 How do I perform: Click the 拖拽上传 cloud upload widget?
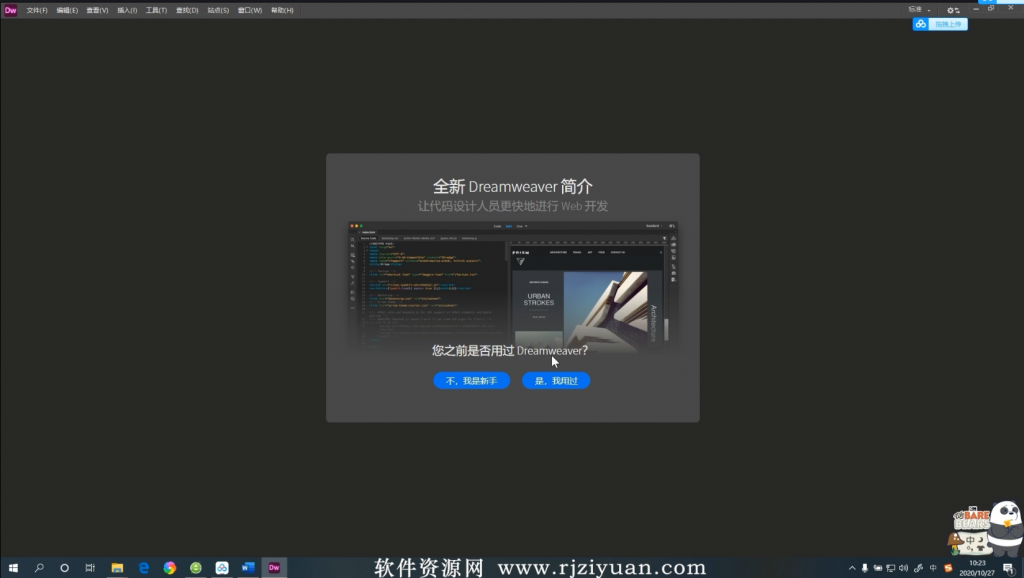(x=940, y=24)
